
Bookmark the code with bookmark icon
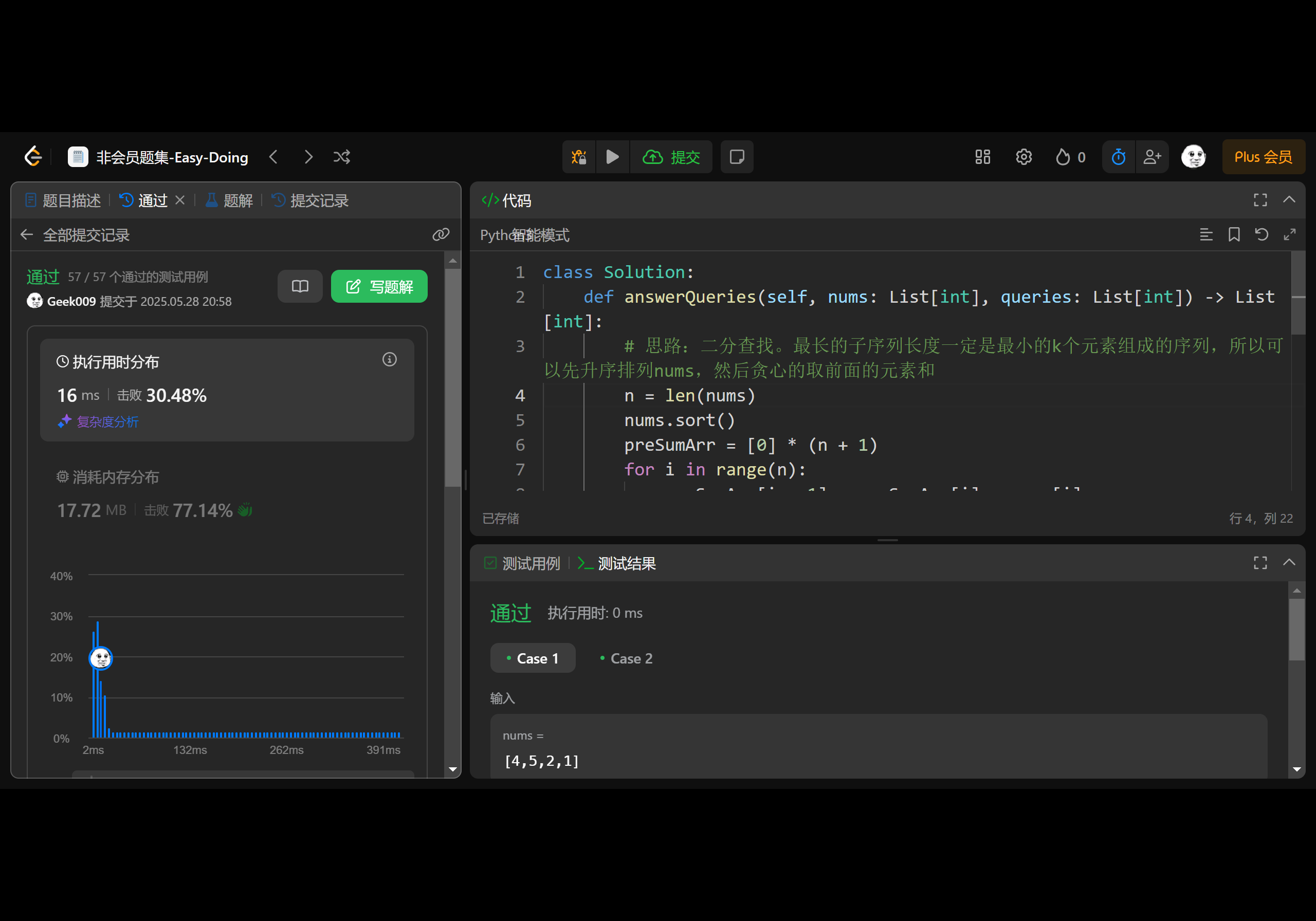click(1234, 234)
